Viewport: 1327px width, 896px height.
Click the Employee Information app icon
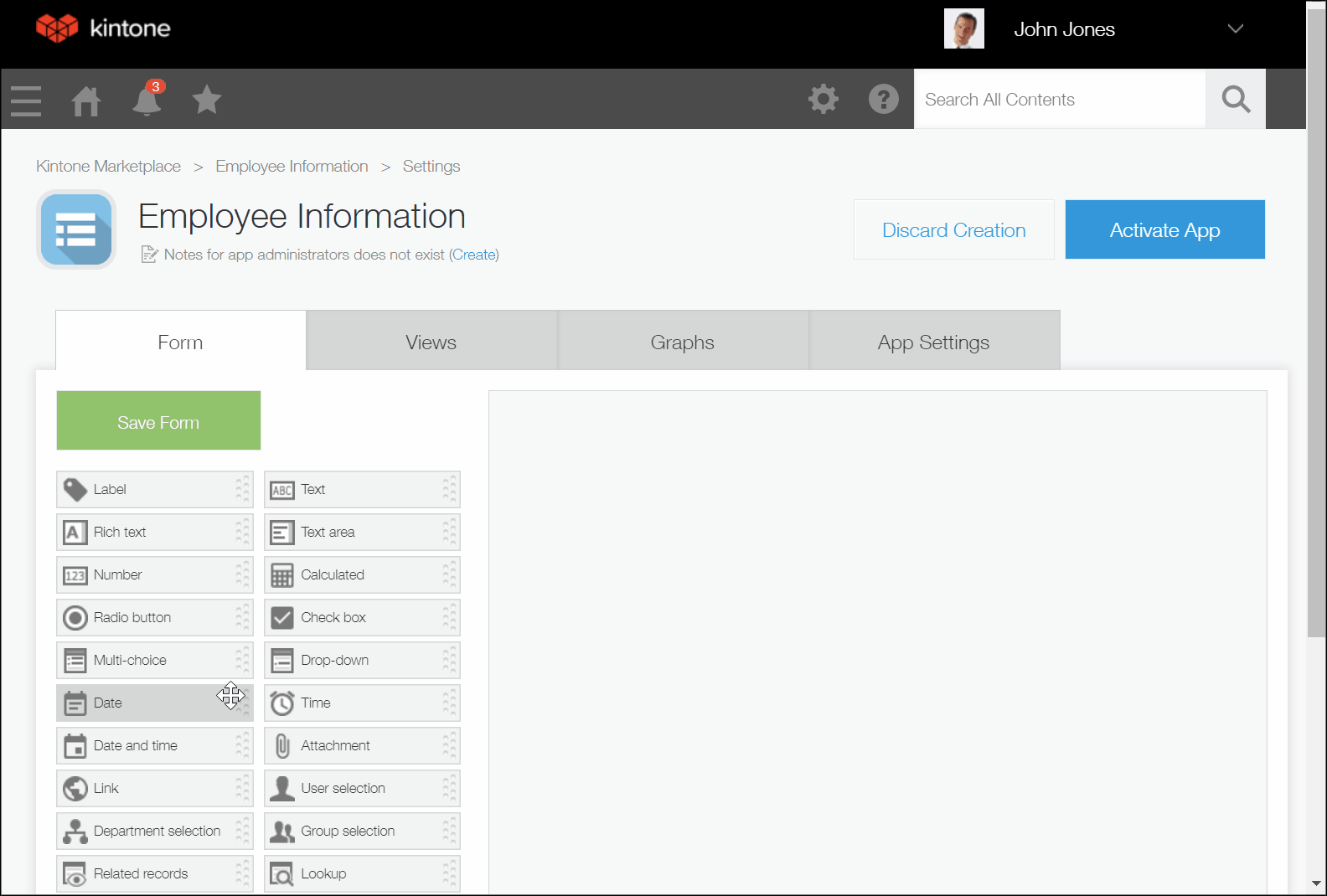click(x=76, y=229)
